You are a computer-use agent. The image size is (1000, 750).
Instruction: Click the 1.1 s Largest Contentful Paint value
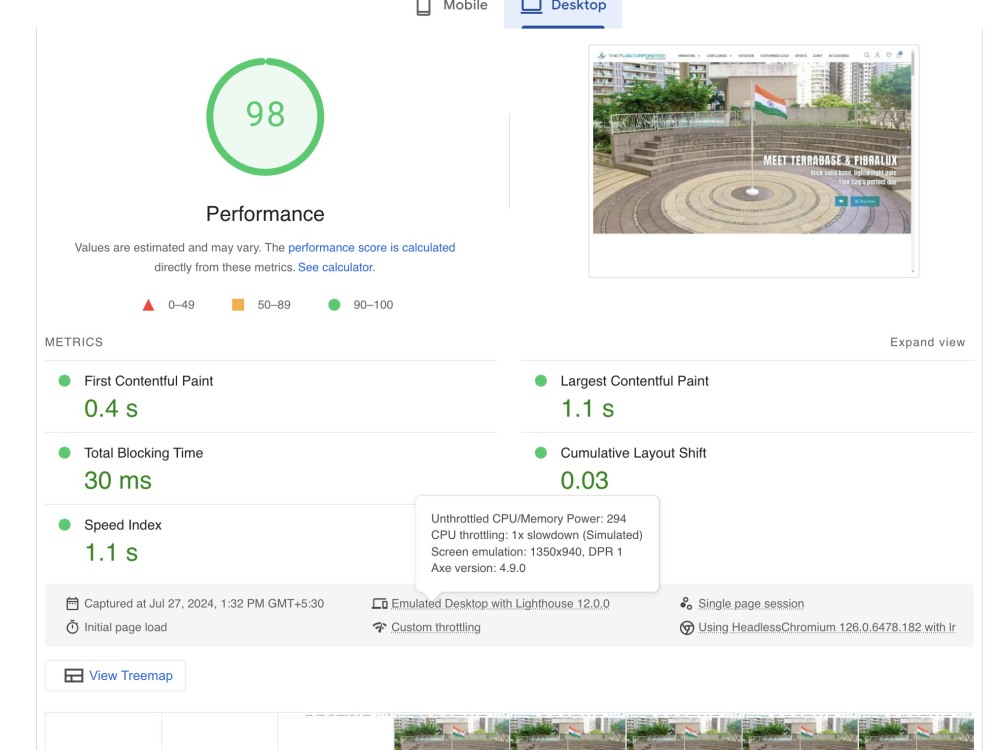coord(587,409)
